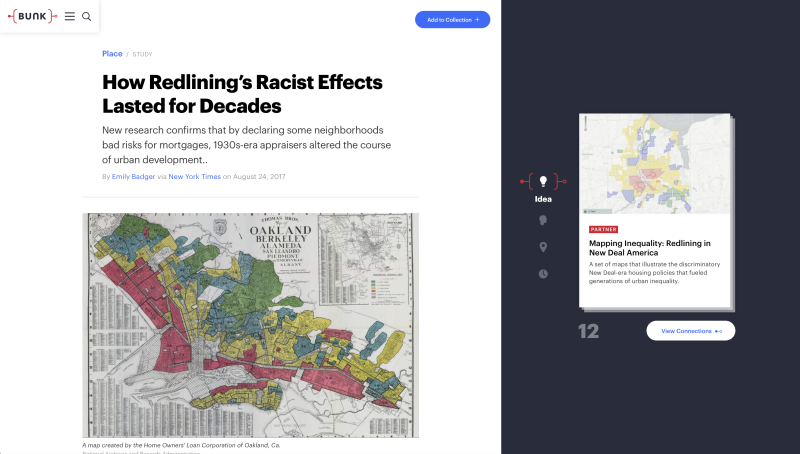This screenshot has width=800, height=454.
Task: Click the red PARTNER tag
Action: [x=604, y=230]
